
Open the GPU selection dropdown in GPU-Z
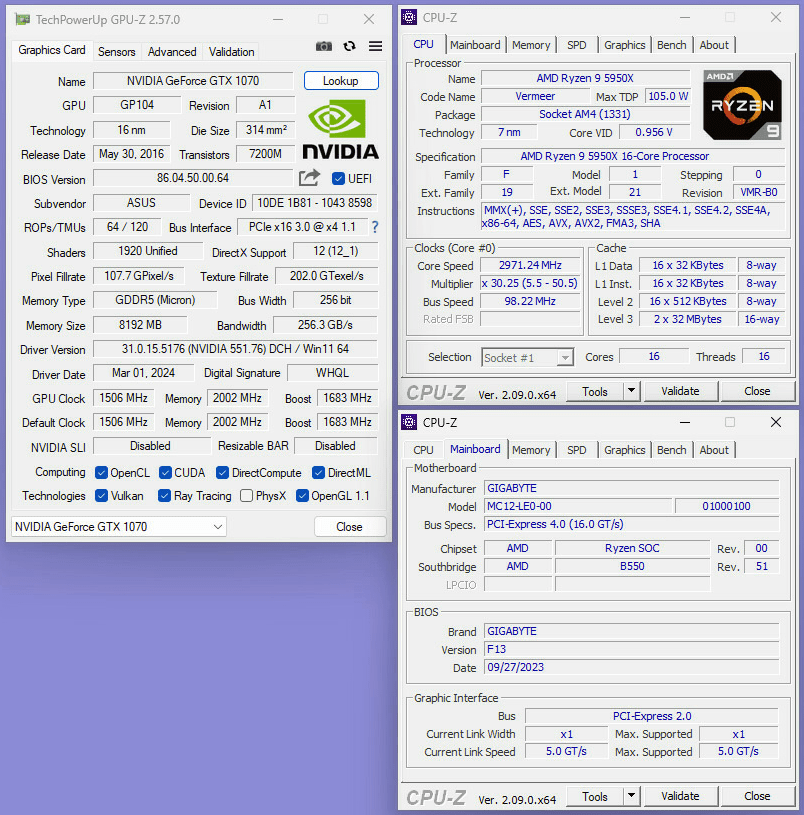pos(118,527)
